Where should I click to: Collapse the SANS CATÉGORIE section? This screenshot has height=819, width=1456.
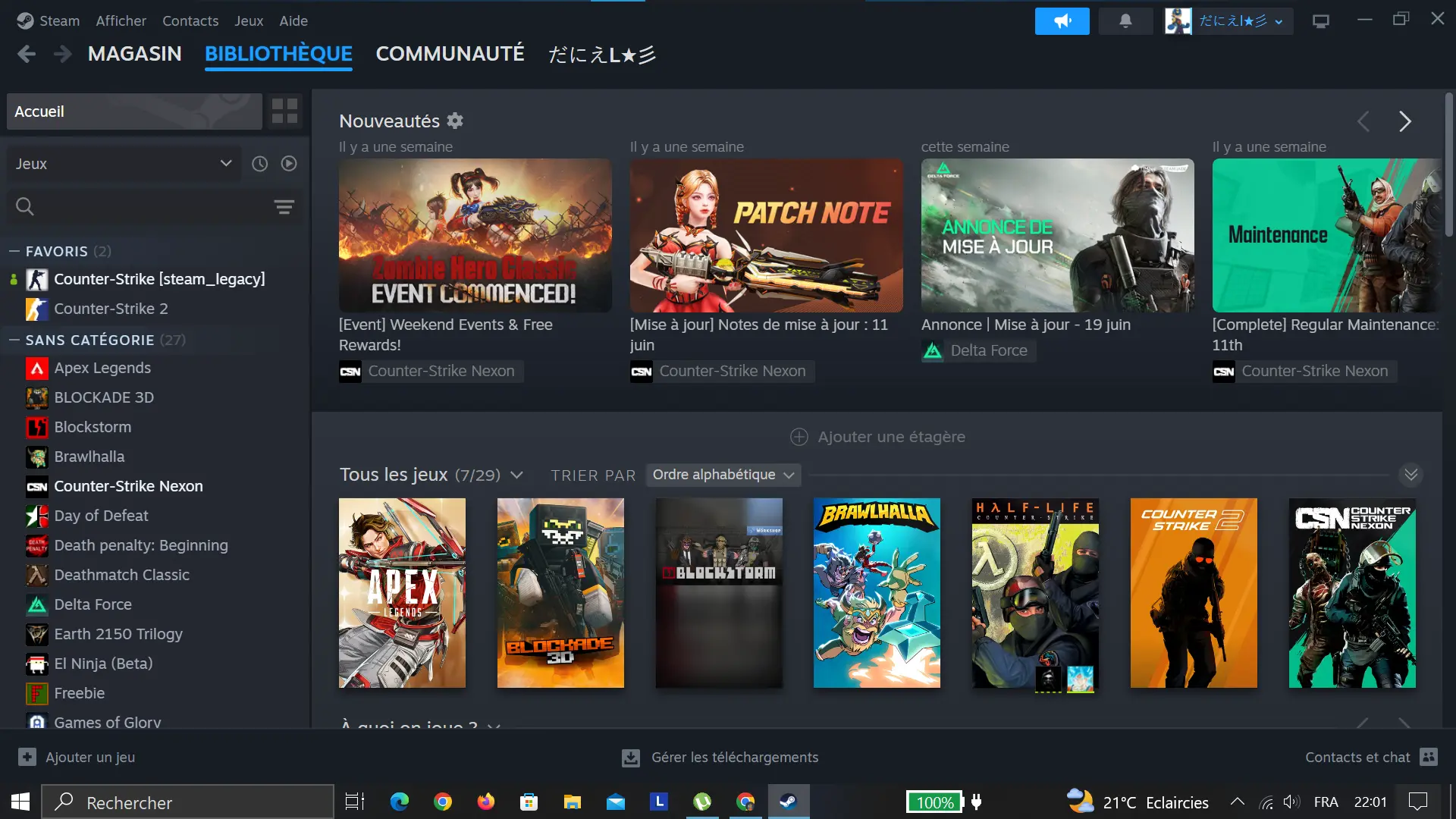coord(14,340)
